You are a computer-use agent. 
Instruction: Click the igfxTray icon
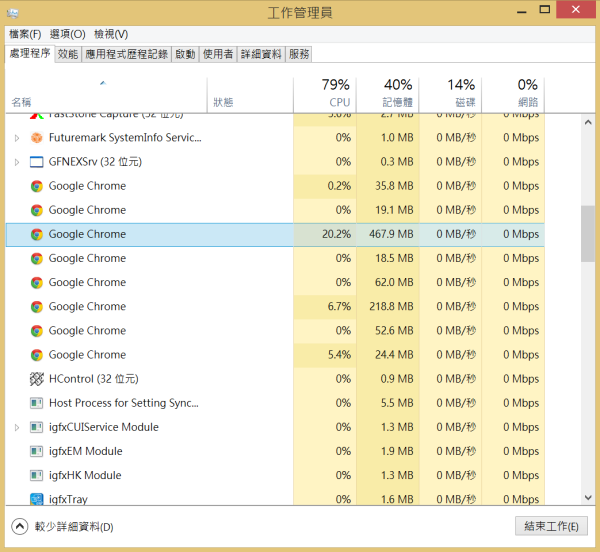pos(36,499)
